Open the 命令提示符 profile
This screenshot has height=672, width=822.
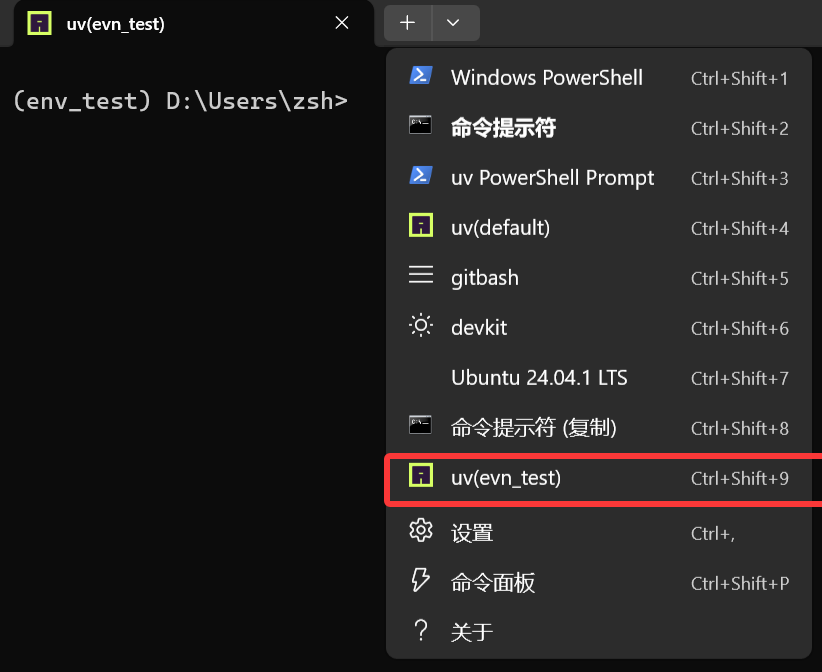point(599,128)
